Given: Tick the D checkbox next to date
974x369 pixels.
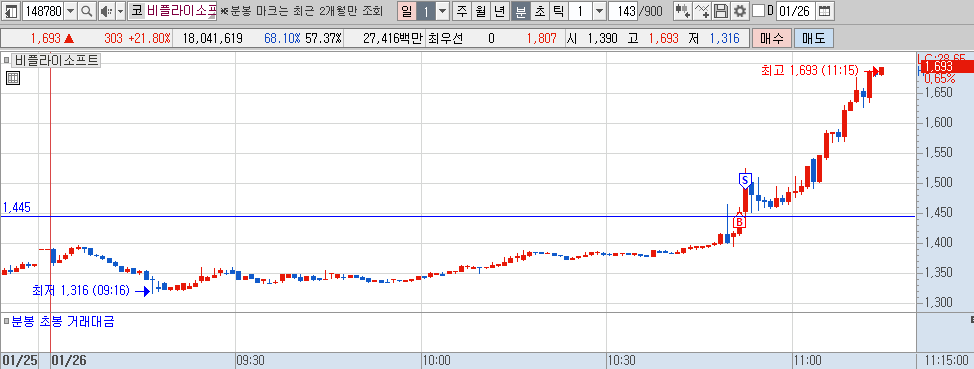Looking at the screenshot, I should [758, 11].
